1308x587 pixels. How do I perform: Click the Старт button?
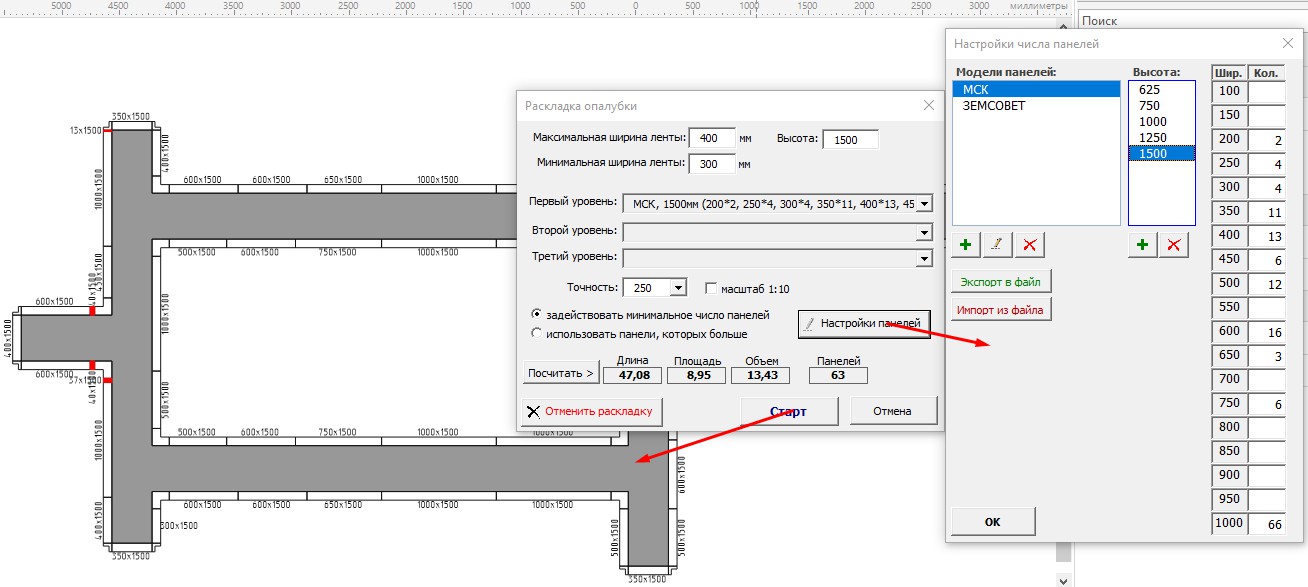[x=788, y=411]
